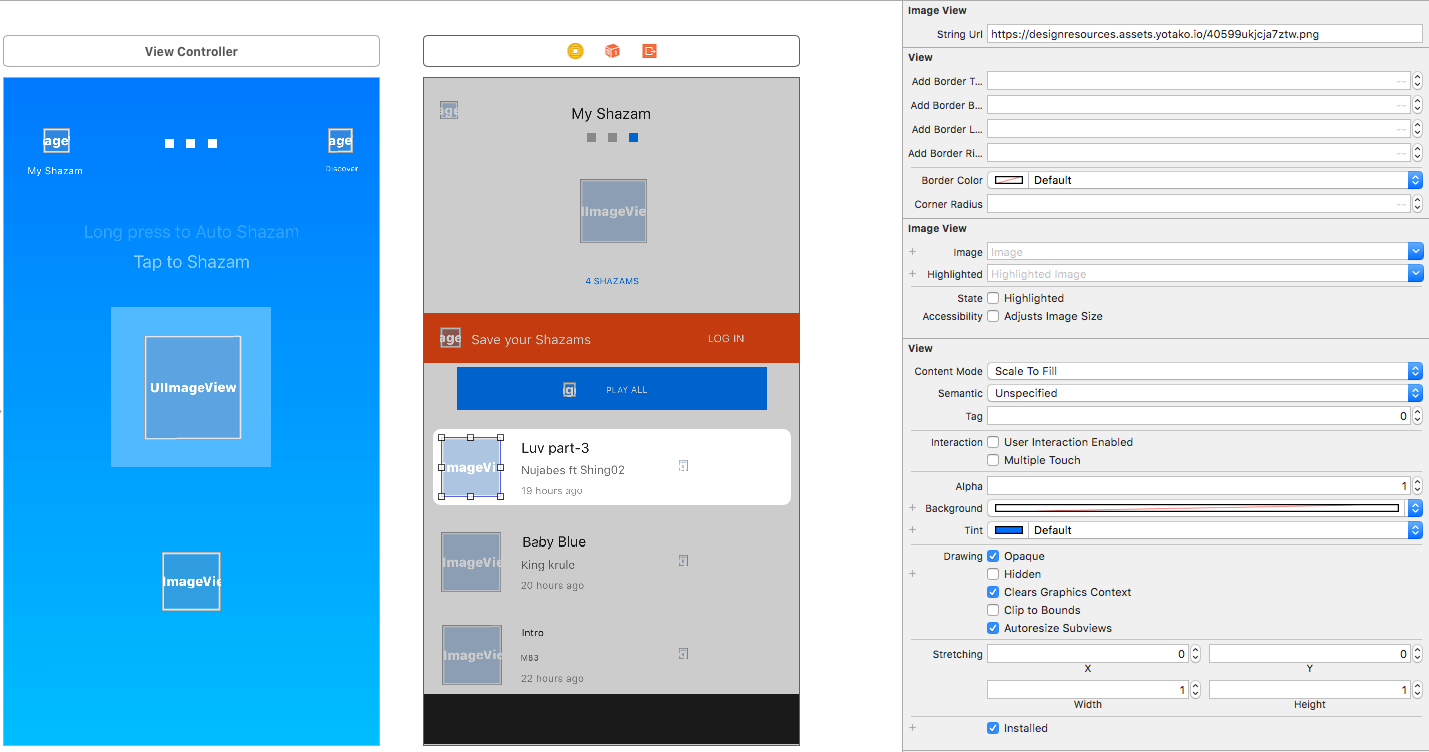Viewport: 1429px width, 752px height.
Task: Click the plus icon beside Background
Action: coord(912,508)
